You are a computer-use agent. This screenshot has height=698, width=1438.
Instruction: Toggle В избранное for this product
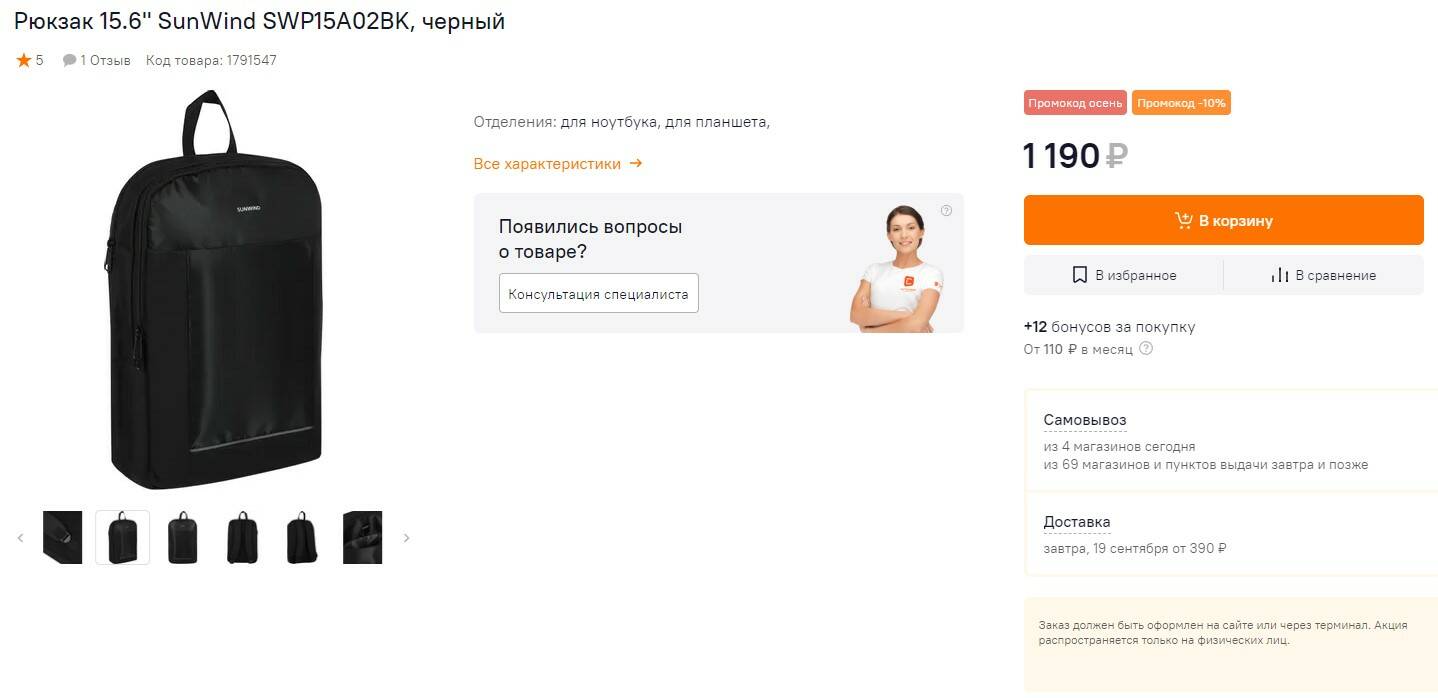(x=1123, y=275)
